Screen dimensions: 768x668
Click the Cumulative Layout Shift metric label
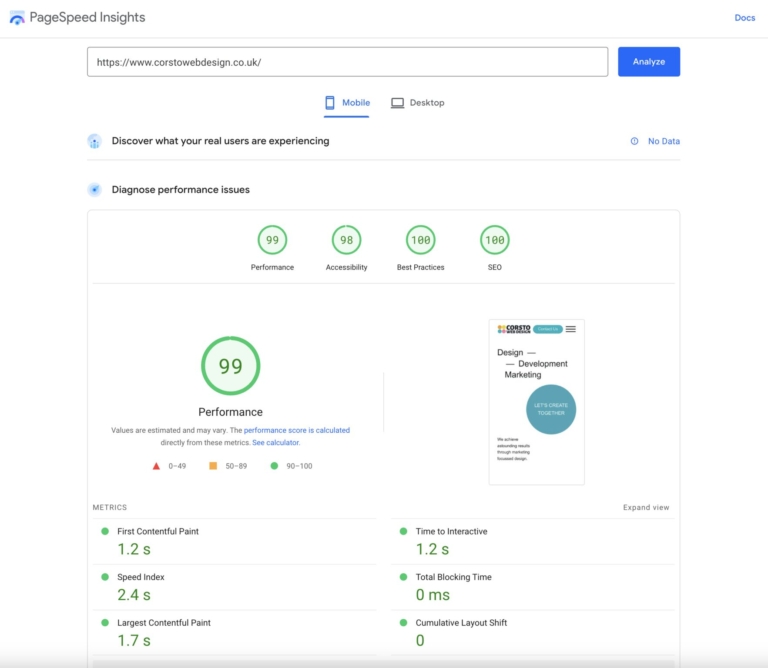pyautogui.click(x=461, y=622)
